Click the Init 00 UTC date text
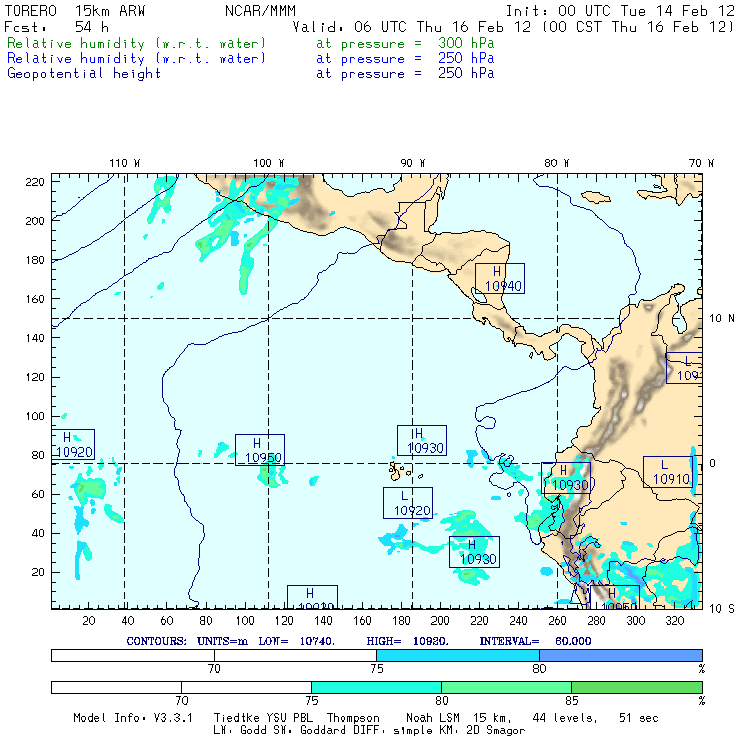 [620, 11]
